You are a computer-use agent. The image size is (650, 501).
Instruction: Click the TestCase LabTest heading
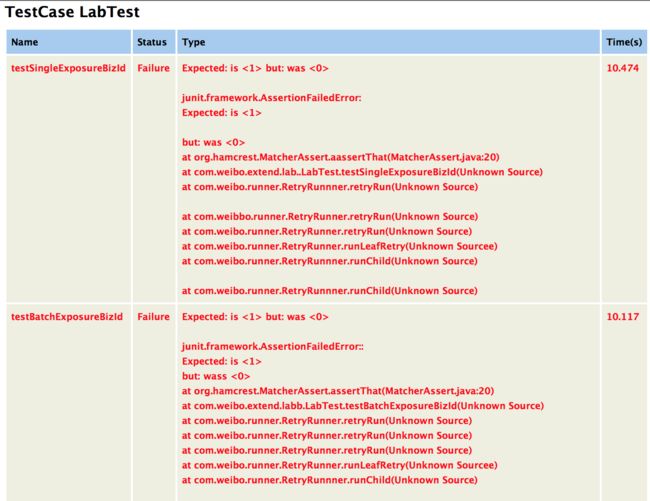72,12
